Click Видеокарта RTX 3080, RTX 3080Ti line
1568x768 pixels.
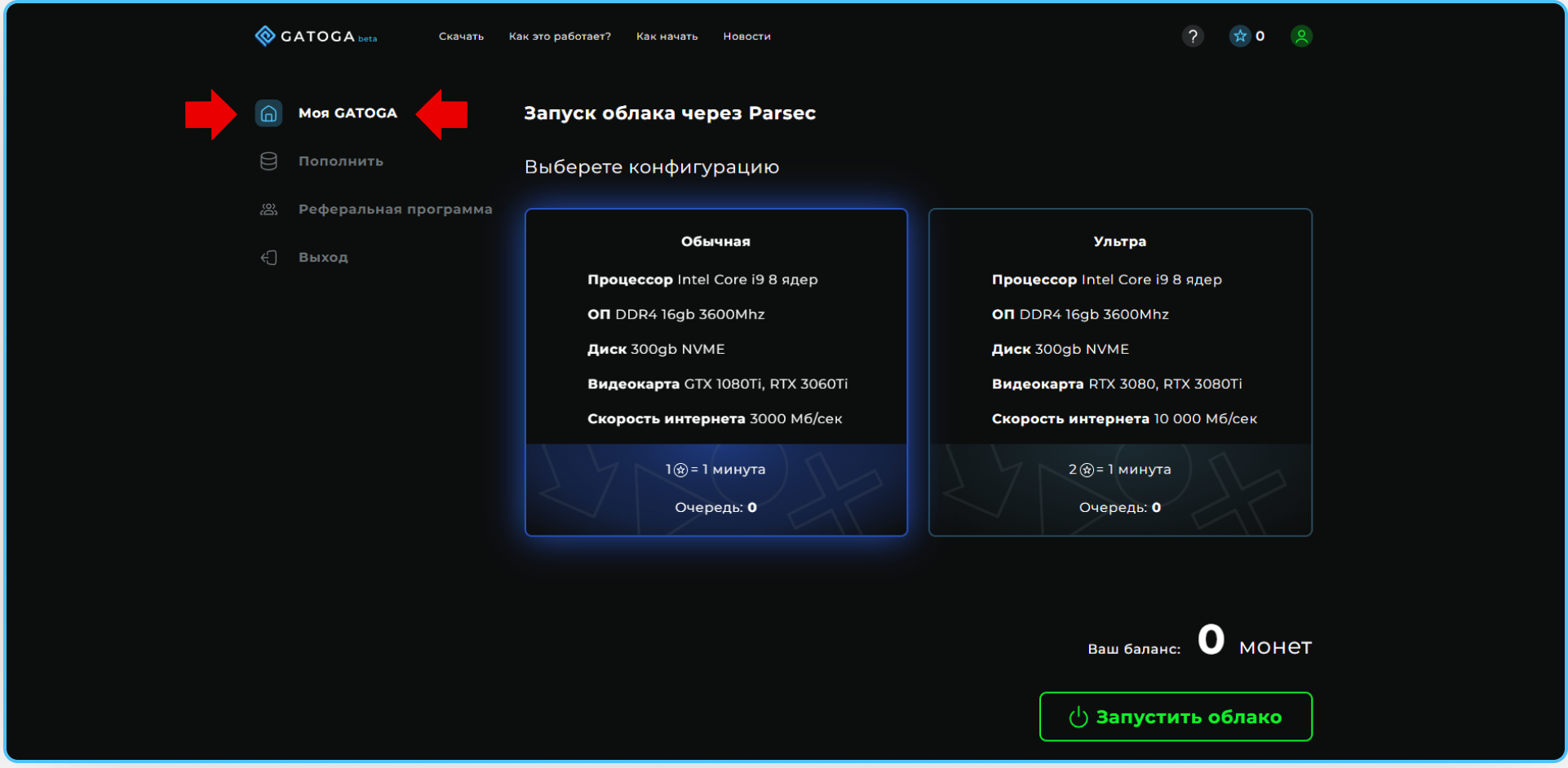pos(1117,384)
